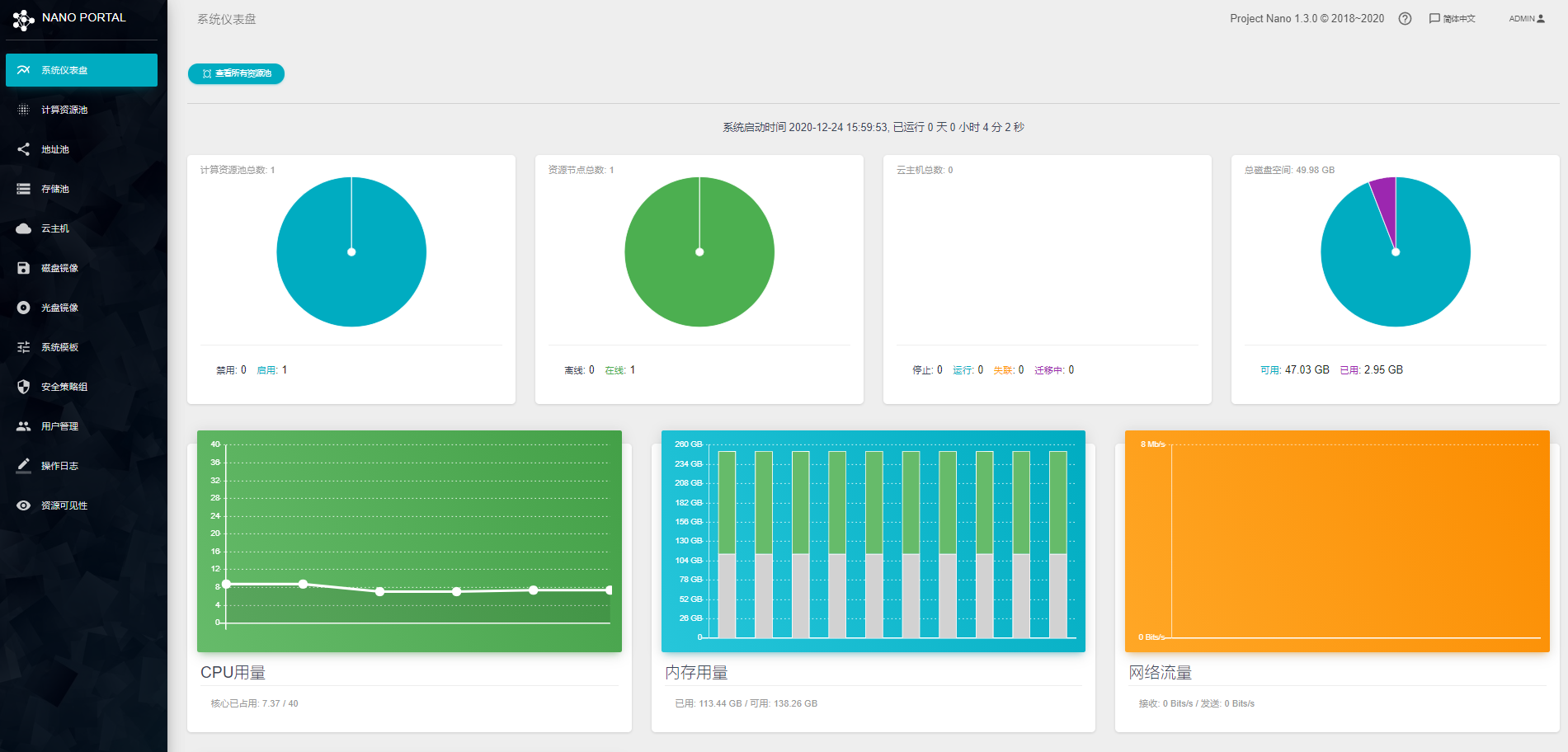Click the 停止: 0 legend entry

(x=927, y=370)
